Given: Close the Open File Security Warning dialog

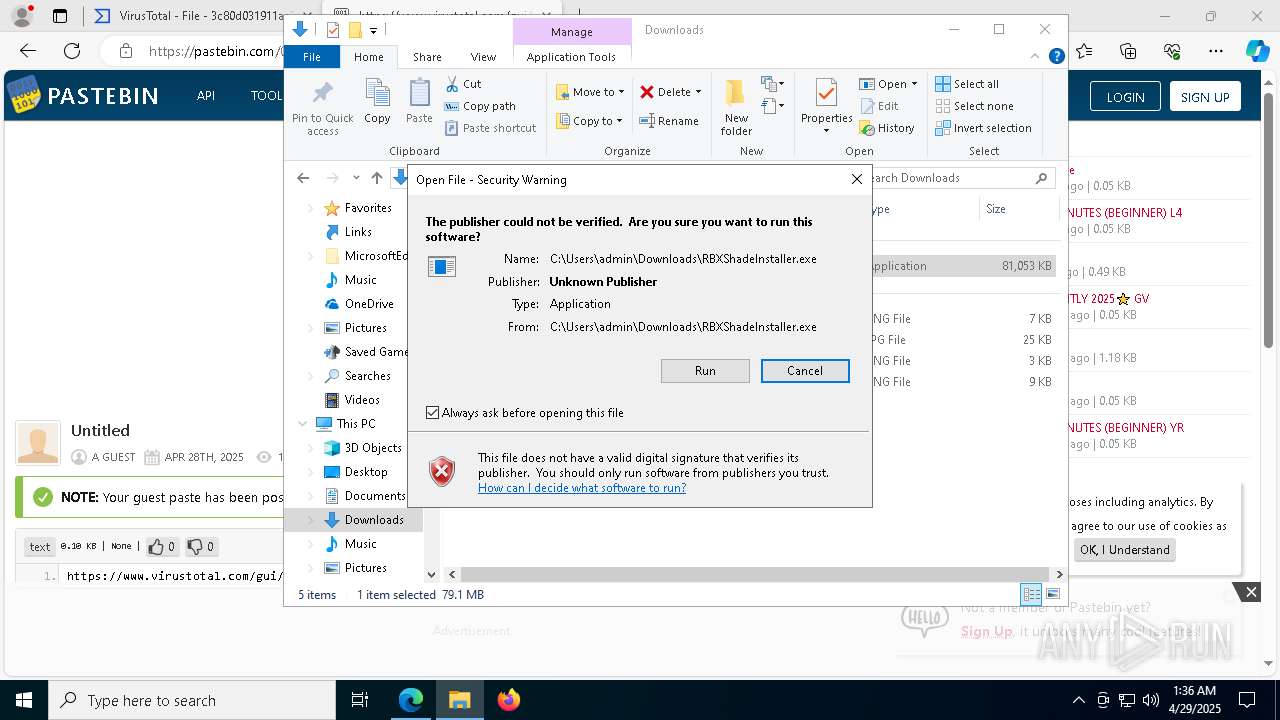Looking at the screenshot, I should coord(856,179).
